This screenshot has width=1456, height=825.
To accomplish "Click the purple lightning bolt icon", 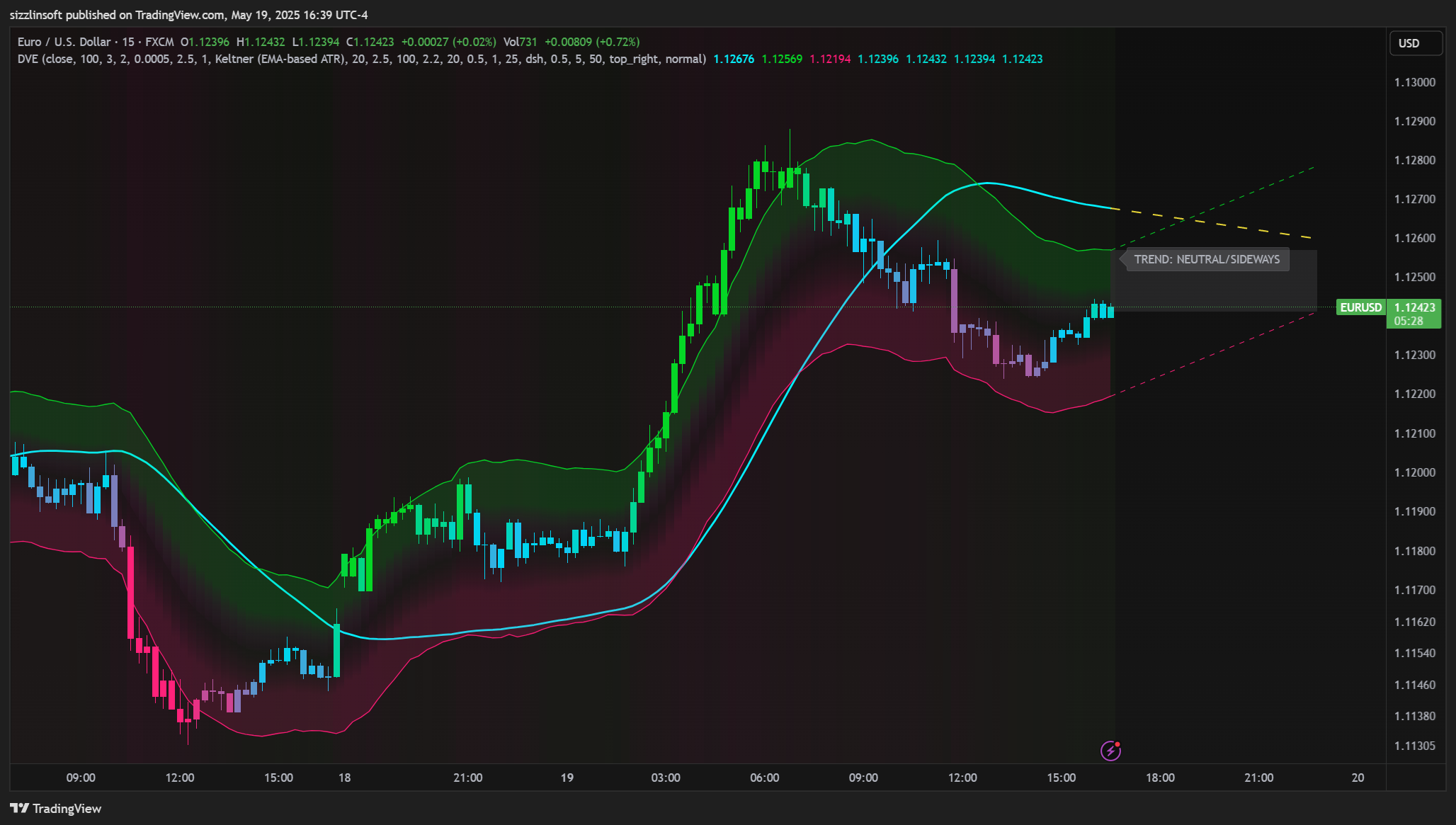I will point(1110,751).
